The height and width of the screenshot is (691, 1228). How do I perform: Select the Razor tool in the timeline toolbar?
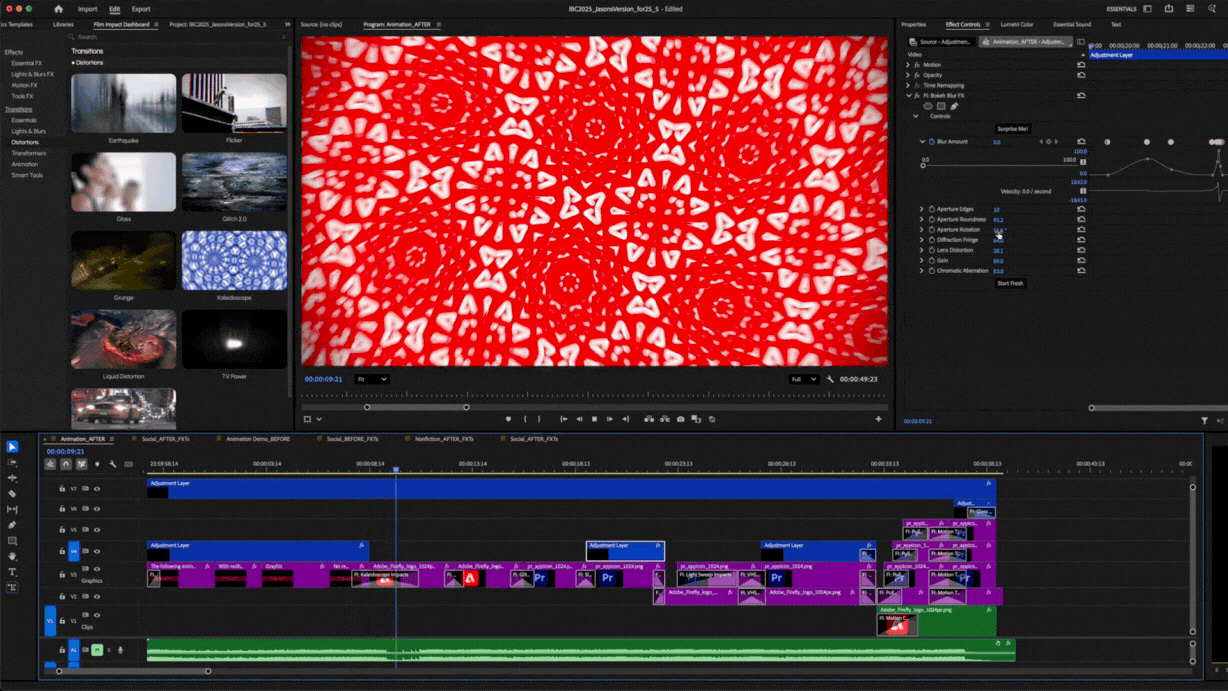coord(12,494)
